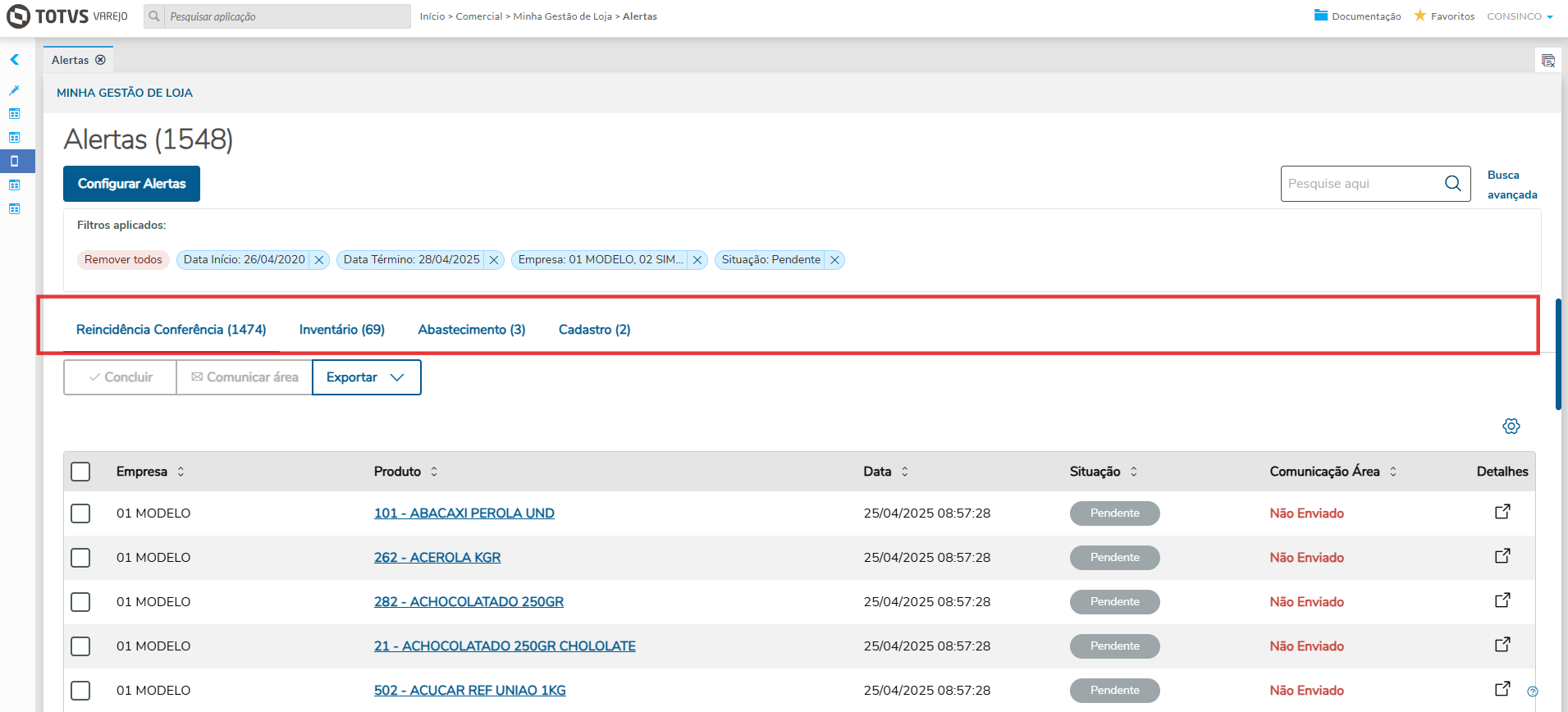Image resolution: width=1568 pixels, height=712 pixels.
Task: Open Busca avançada link
Action: click(1512, 185)
